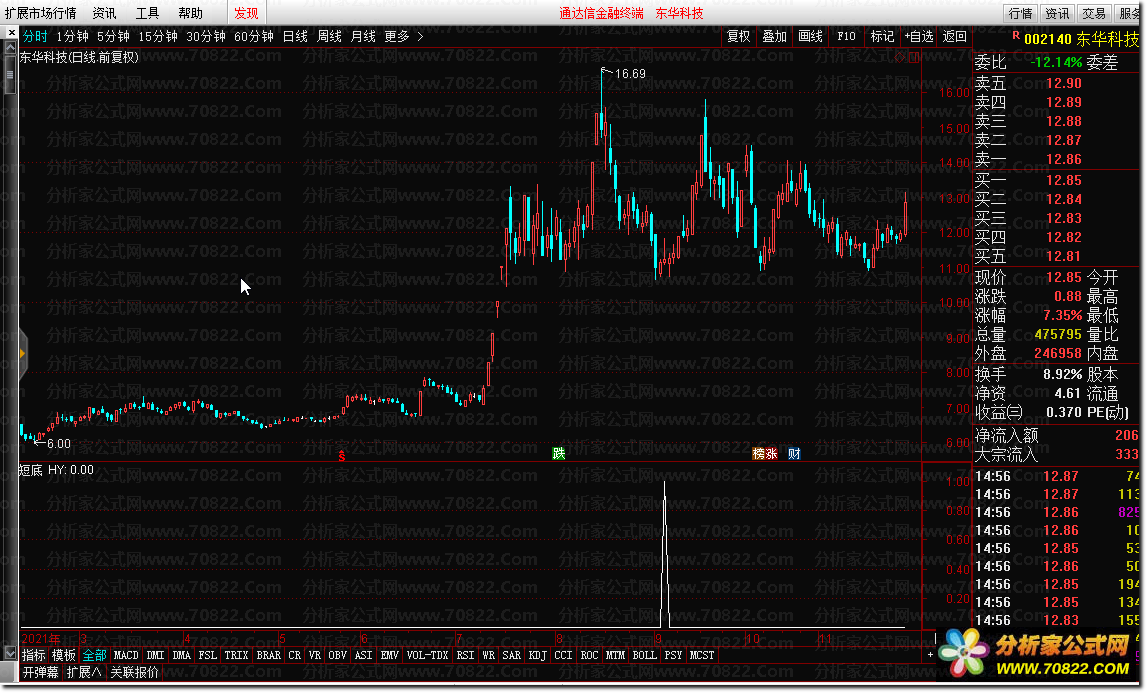The width and height of the screenshot is (1148, 693).
Task: Click the 16.69 high price label
Action: tap(630, 74)
